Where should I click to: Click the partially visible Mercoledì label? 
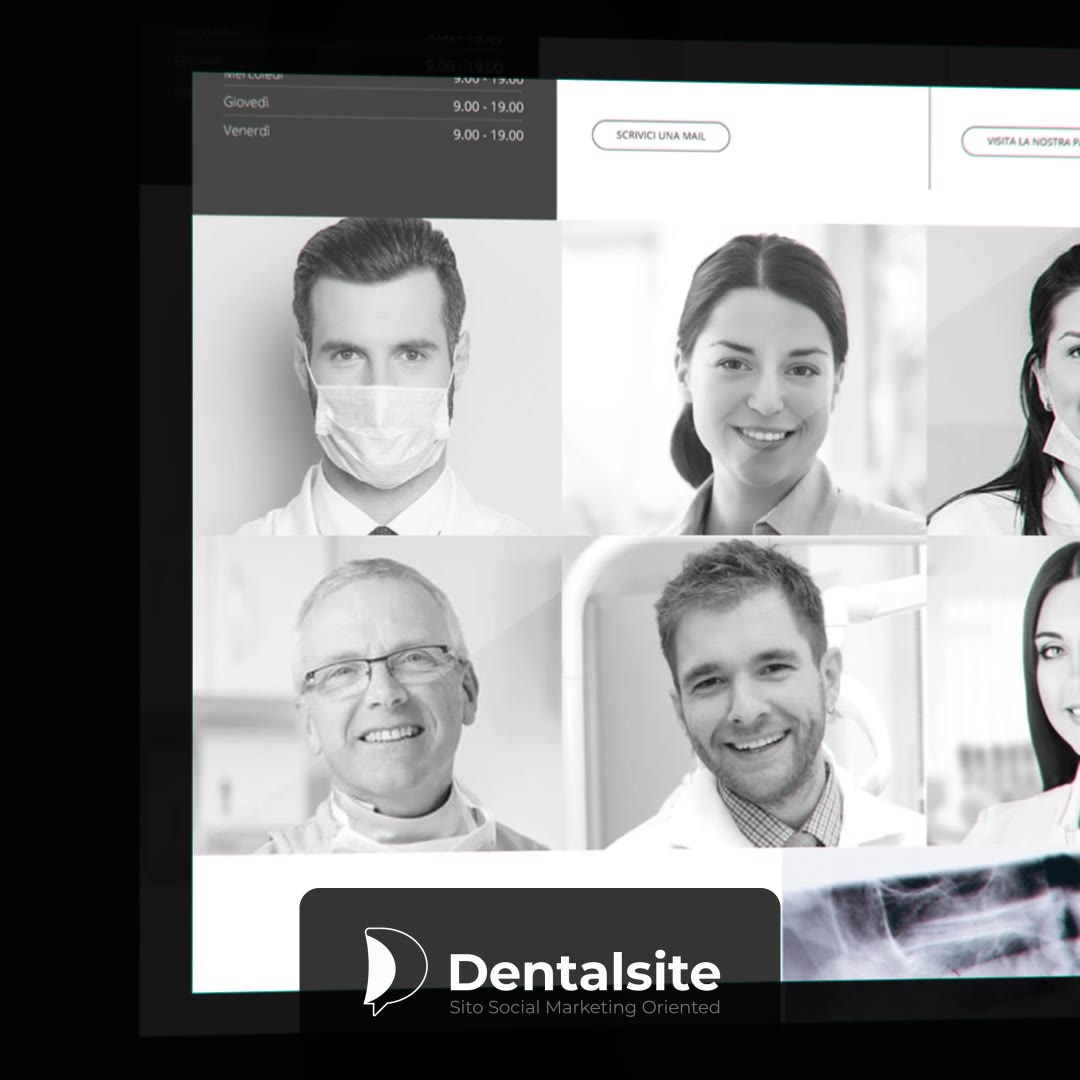pyautogui.click(x=253, y=77)
